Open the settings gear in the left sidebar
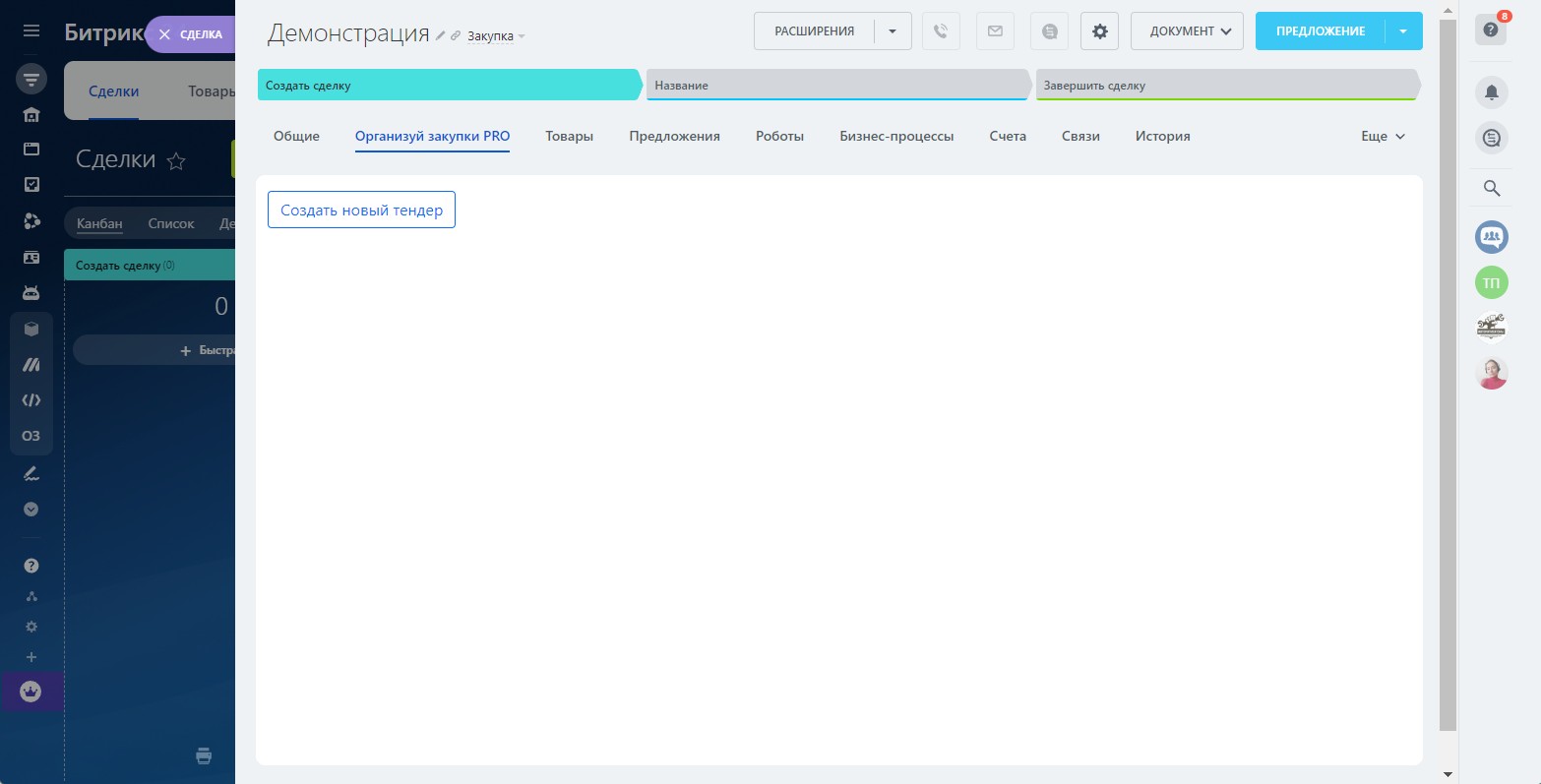This screenshot has width=1541, height=784. 31,627
